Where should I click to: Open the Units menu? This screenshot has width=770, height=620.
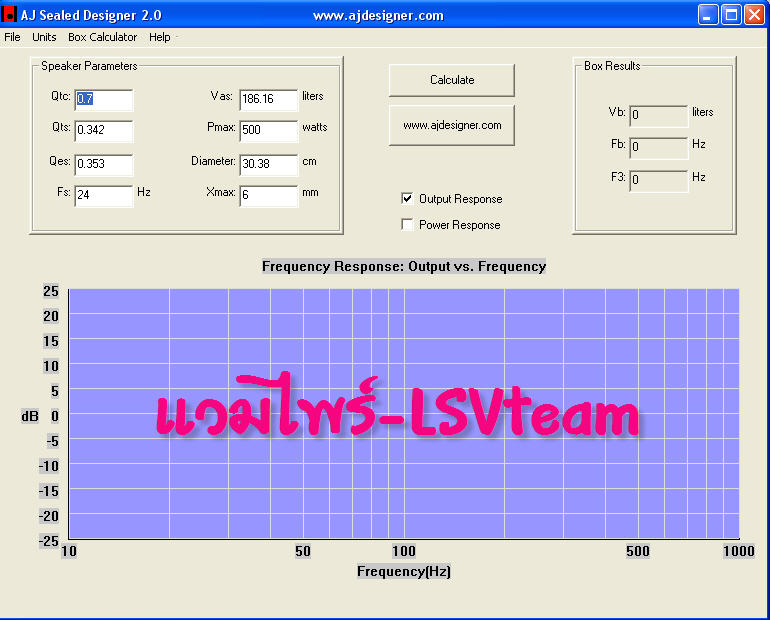[44, 37]
